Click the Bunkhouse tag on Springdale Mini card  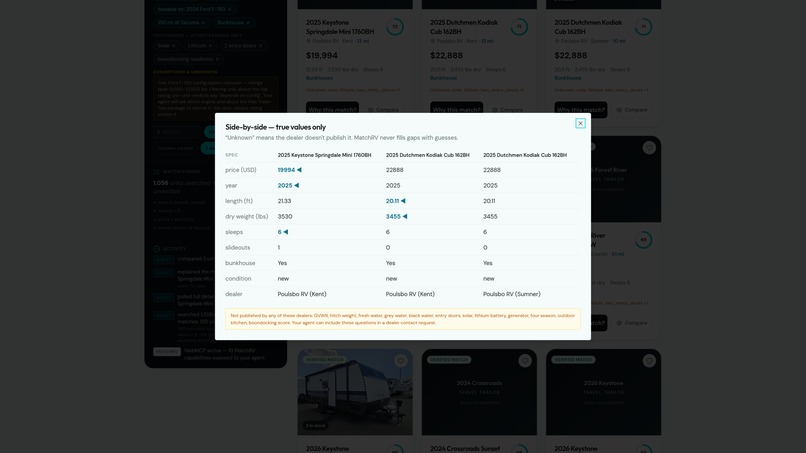point(319,78)
